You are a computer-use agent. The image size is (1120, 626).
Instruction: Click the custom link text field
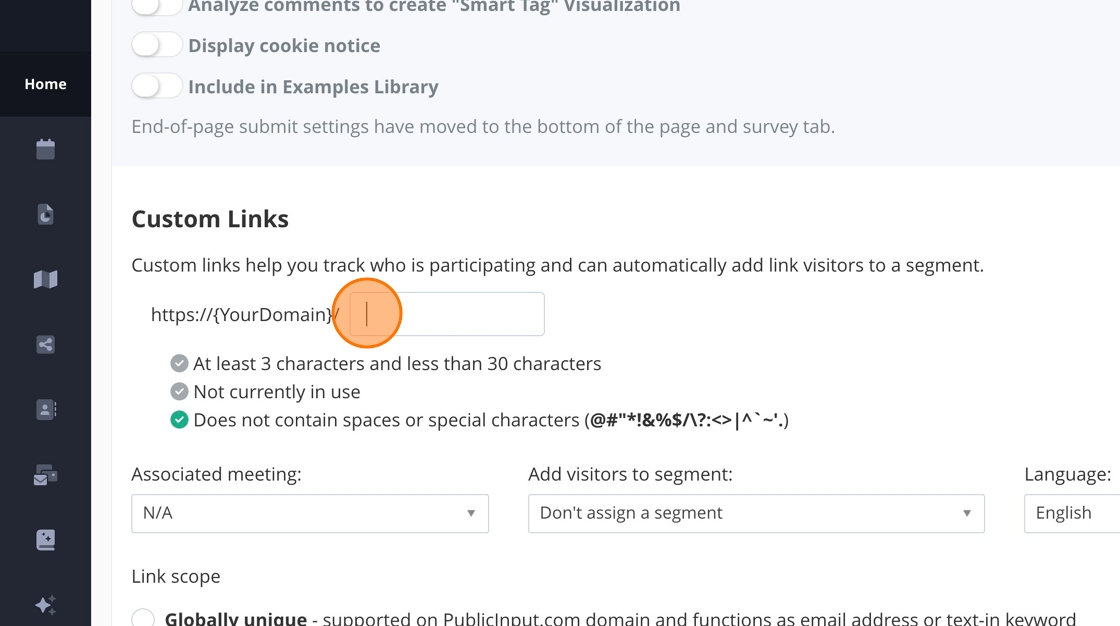click(446, 314)
